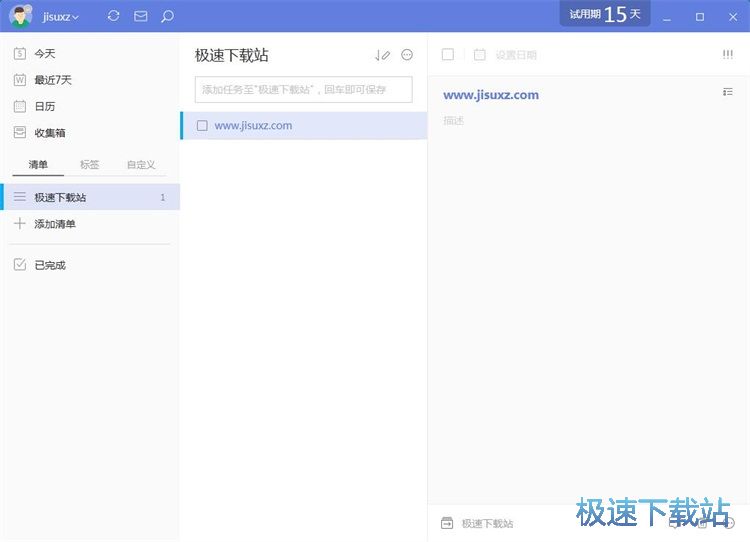Click the 极速下载站 label in detail footer
The image size is (750, 542).
pyautogui.click(x=487, y=523)
